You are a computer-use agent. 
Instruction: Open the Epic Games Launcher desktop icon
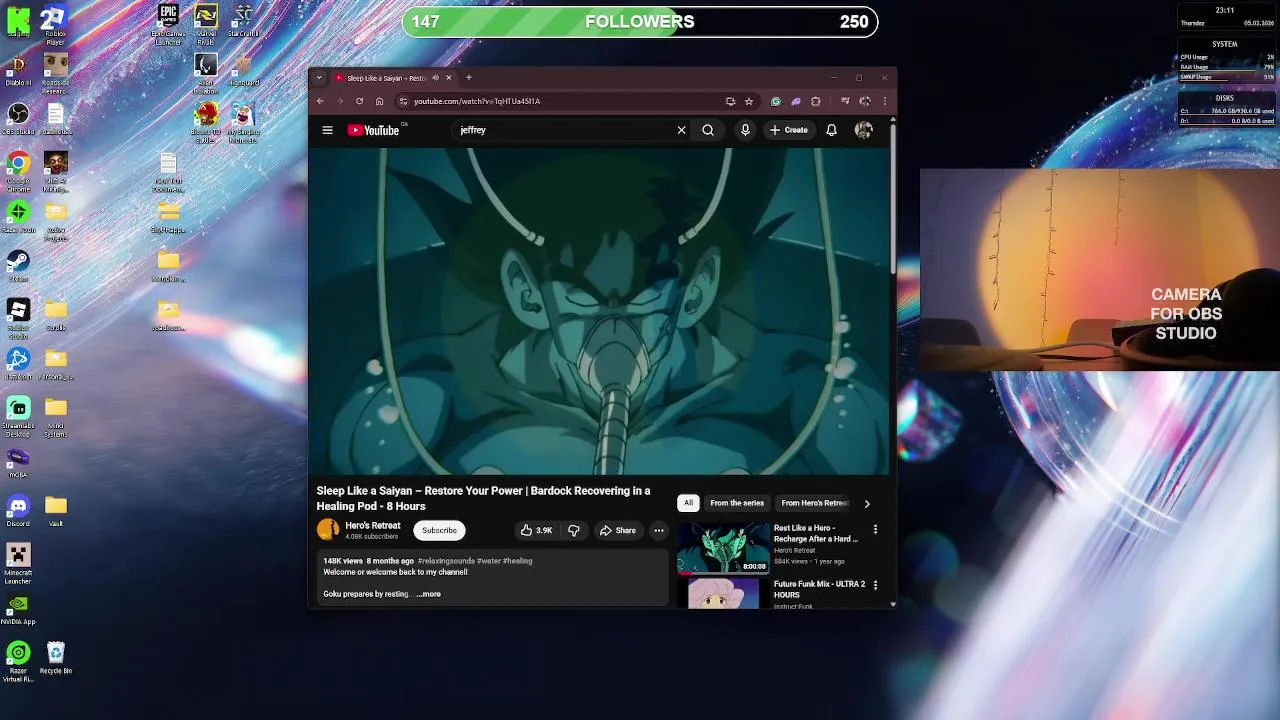pos(168,24)
